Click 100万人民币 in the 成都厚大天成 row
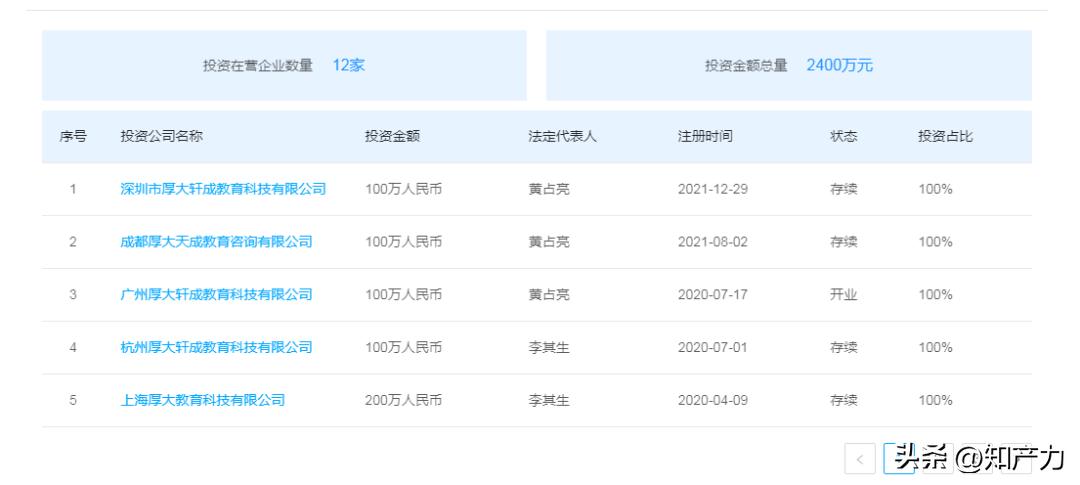Viewport: 1080px width, 485px height. [x=404, y=242]
